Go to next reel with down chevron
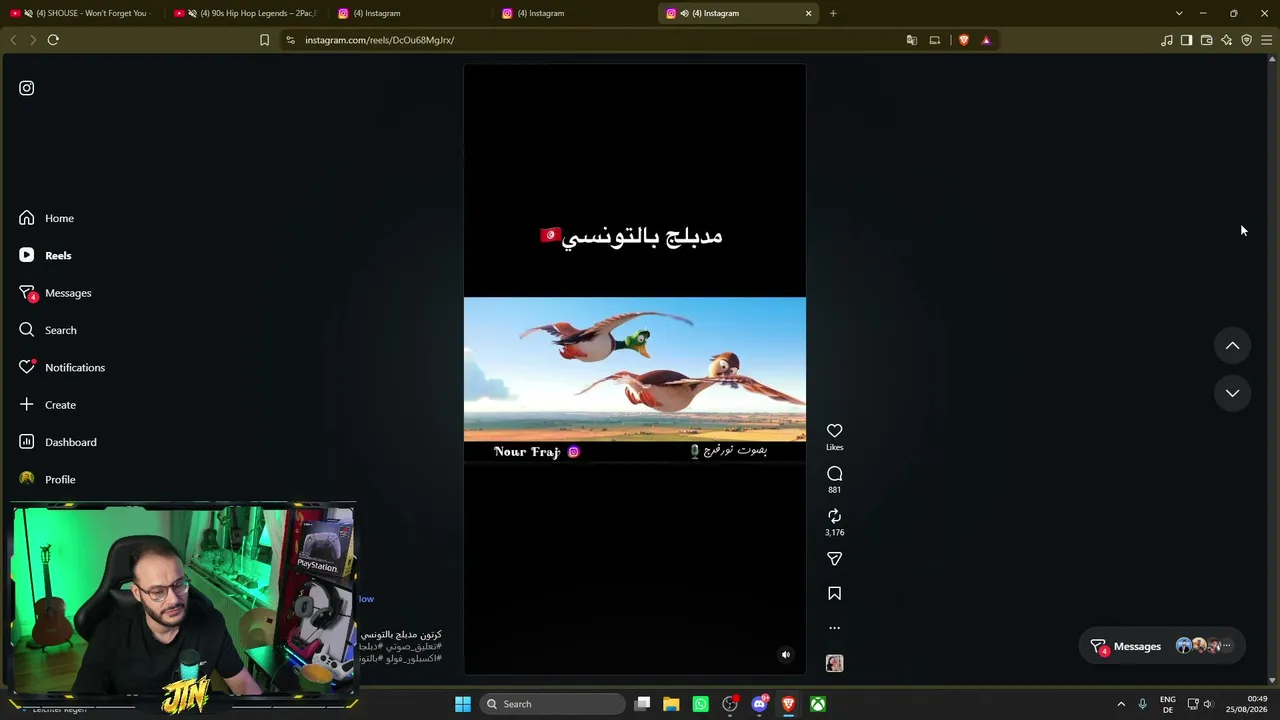Screen dimensions: 1280x720 [x=1233, y=393]
